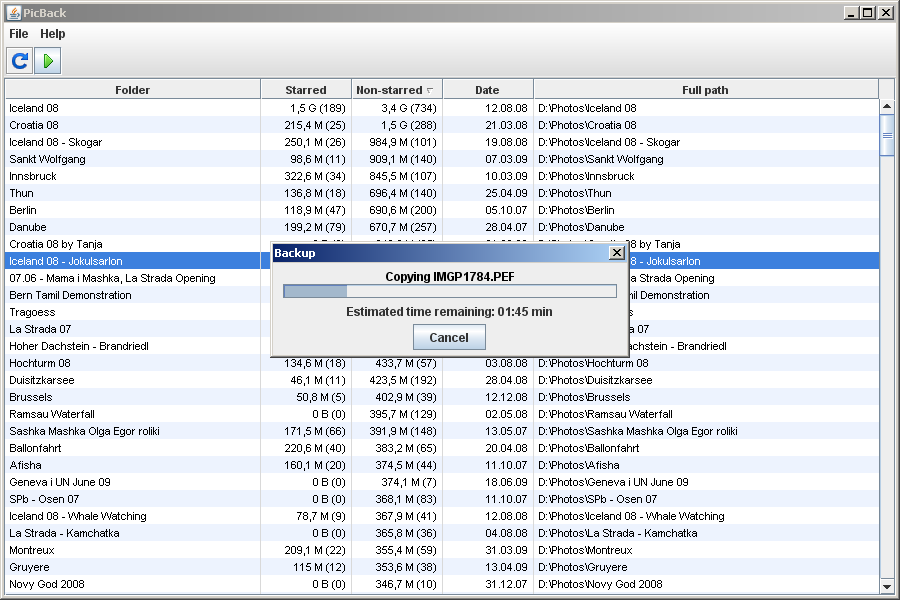Open the Help menu
The image size is (900, 600).
tap(52, 34)
